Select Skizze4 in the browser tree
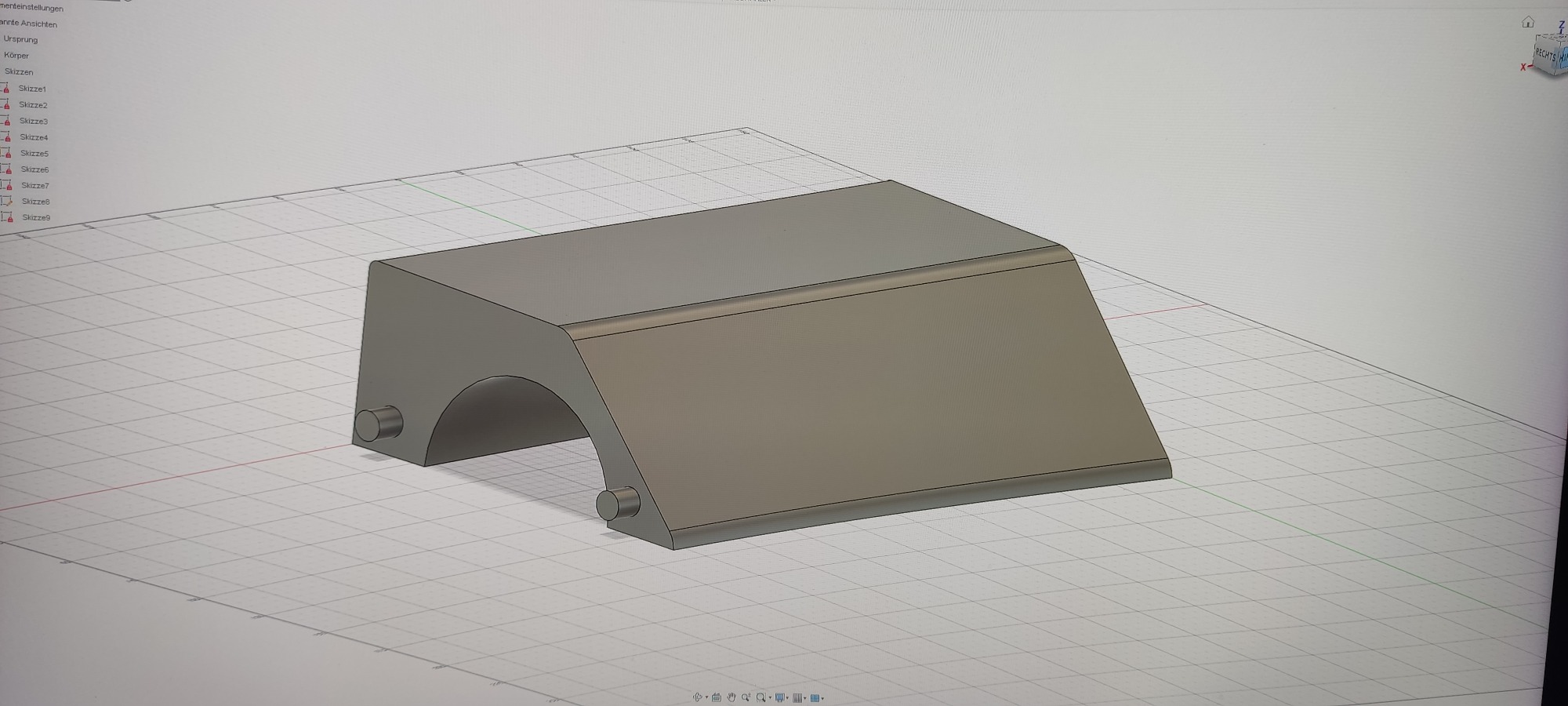The height and width of the screenshot is (706, 1568). [x=34, y=137]
